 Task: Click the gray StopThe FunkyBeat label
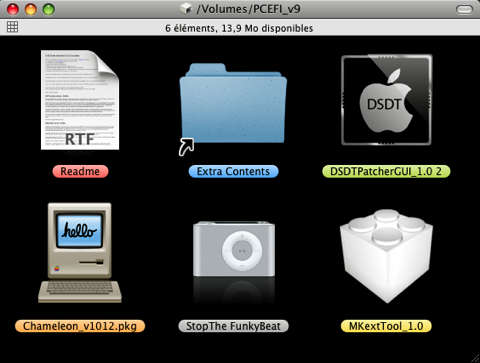click(x=233, y=326)
